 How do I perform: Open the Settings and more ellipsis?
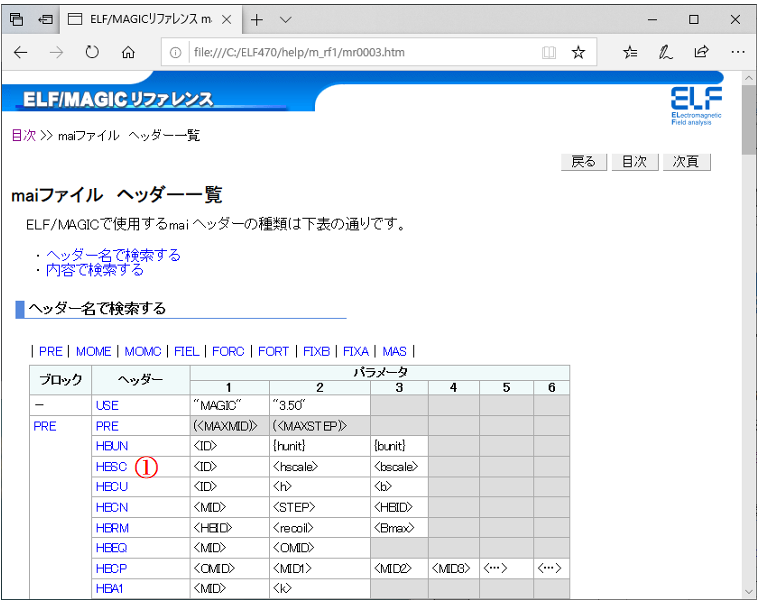pos(738,52)
